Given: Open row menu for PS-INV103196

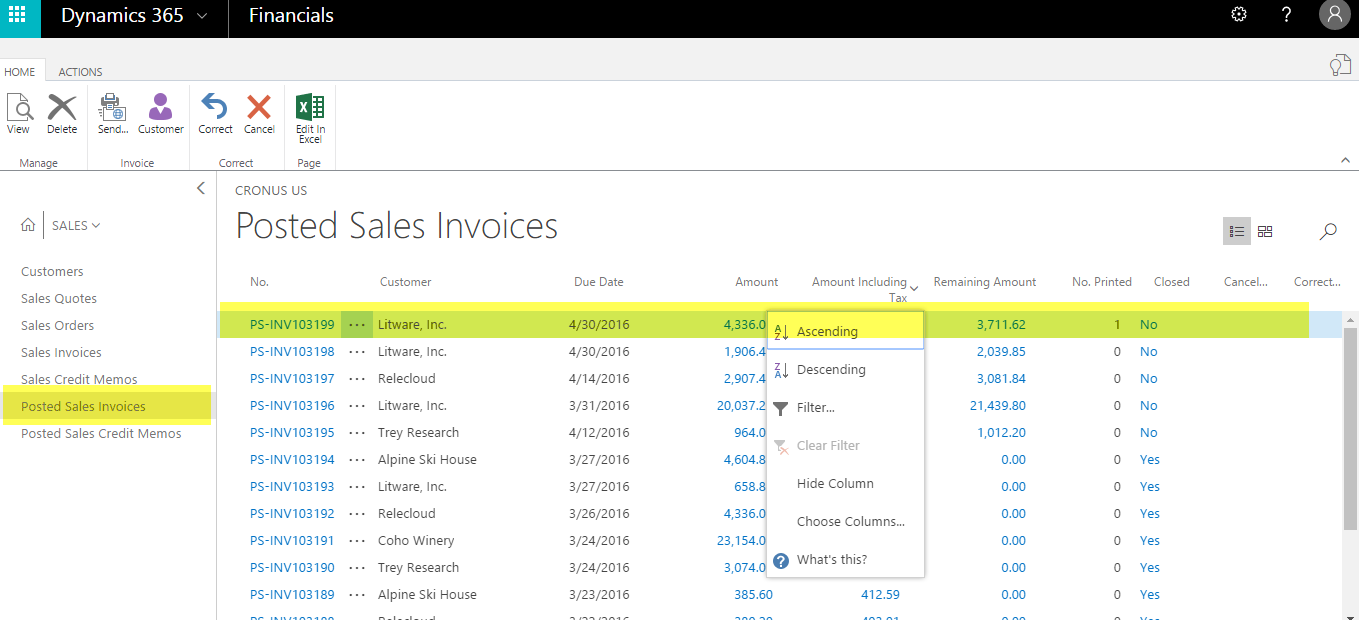Looking at the screenshot, I should click(357, 406).
